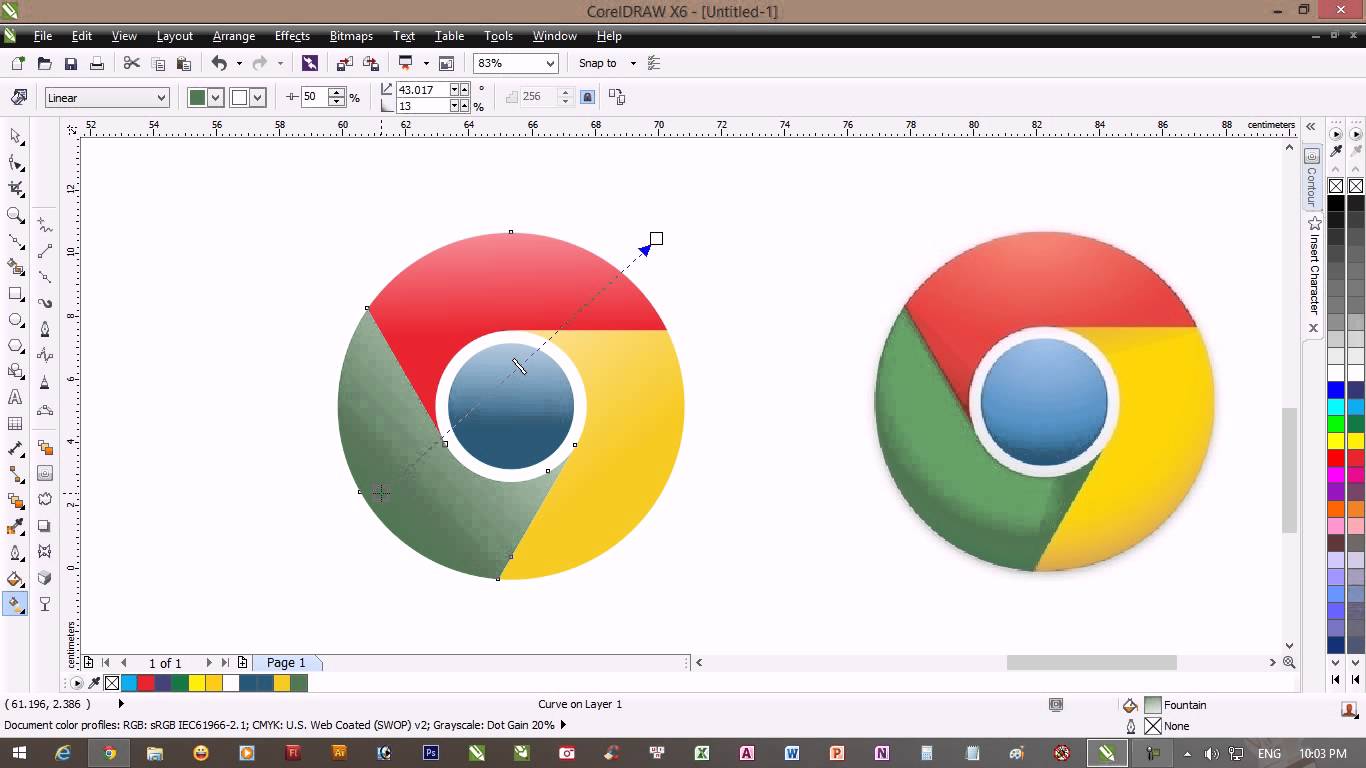Open the fill color picker dropdown

217,97
